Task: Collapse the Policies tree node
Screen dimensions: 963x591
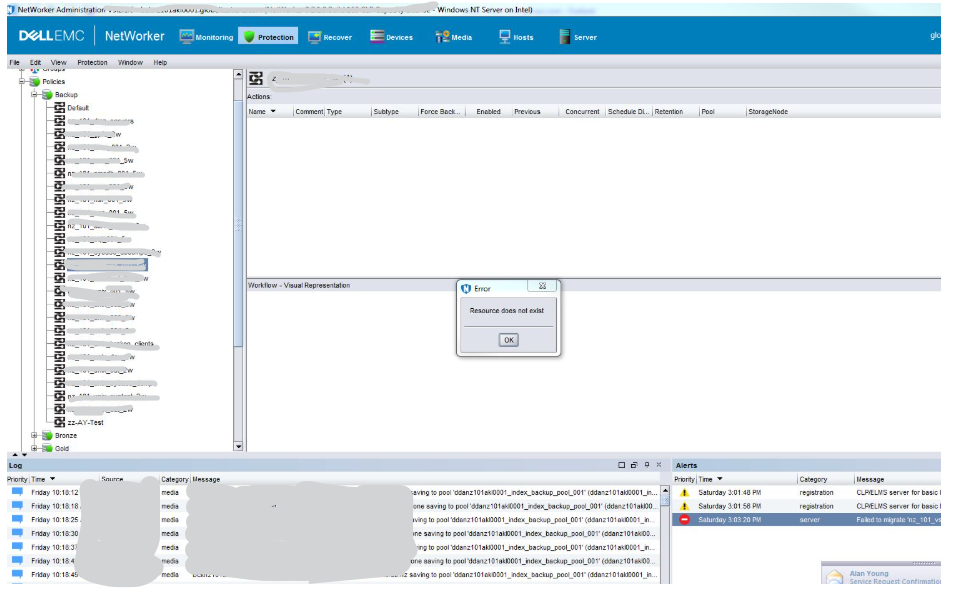Action: click(x=23, y=81)
